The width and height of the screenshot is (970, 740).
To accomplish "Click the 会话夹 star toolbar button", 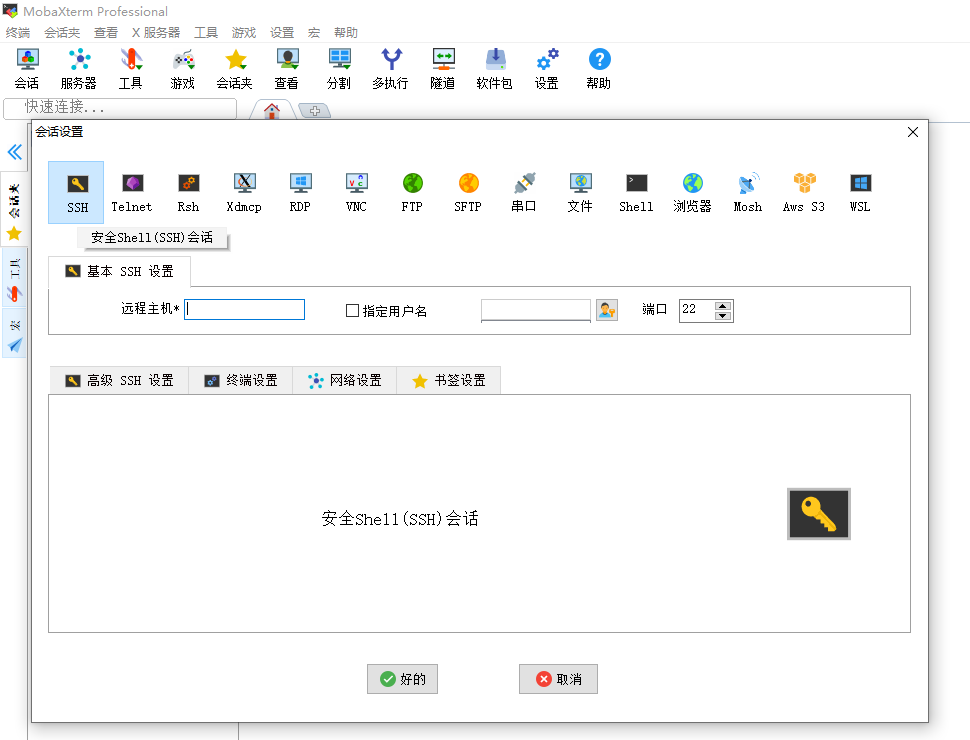I will 234,69.
